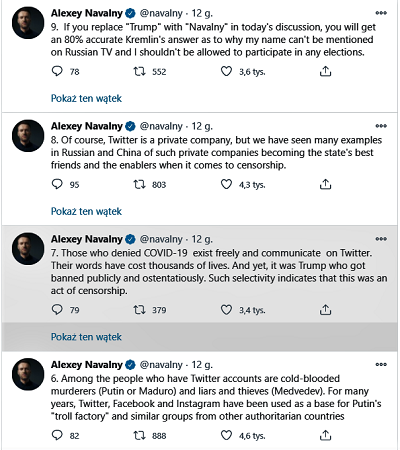Image resolution: width=400 pixels, height=450 pixels.
Task: Share the tweet about Russian and China censorship
Action: pyautogui.click(x=325, y=184)
